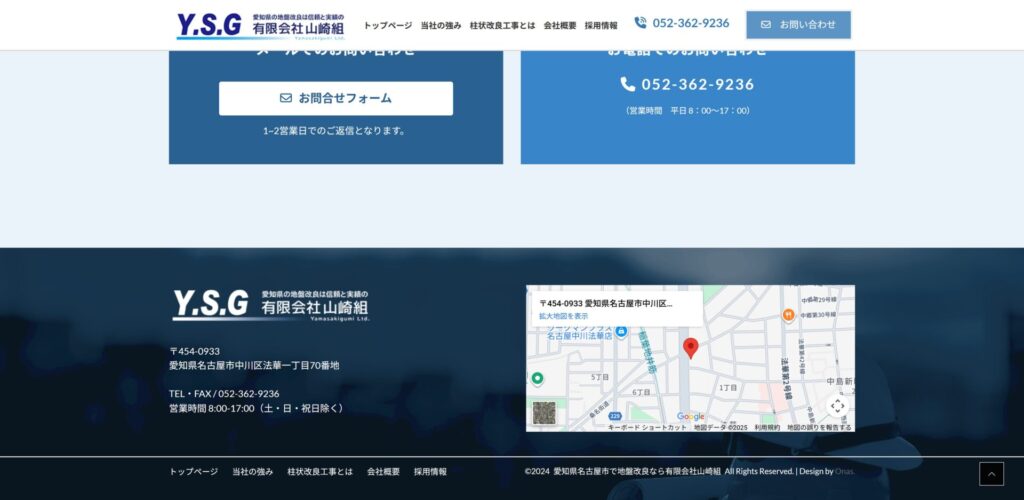Screen dimensions: 1024x500
Task: Switch map to satellite imagery thumbnail
Action: (544, 412)
